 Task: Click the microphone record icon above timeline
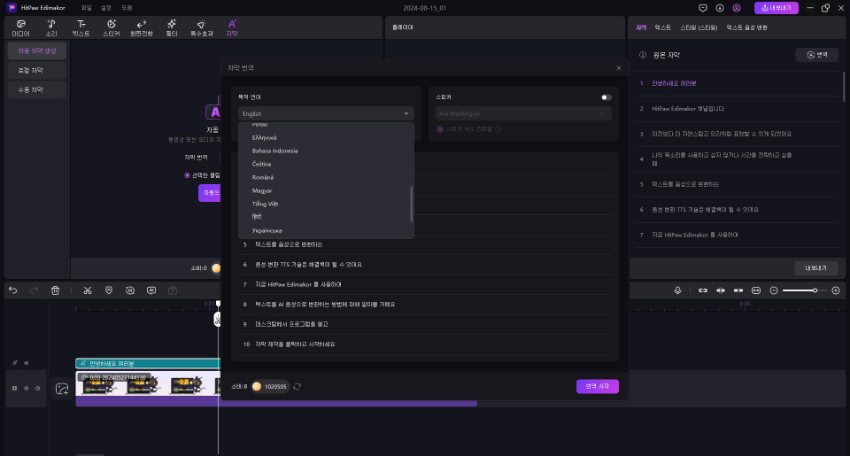pos(678,290)
